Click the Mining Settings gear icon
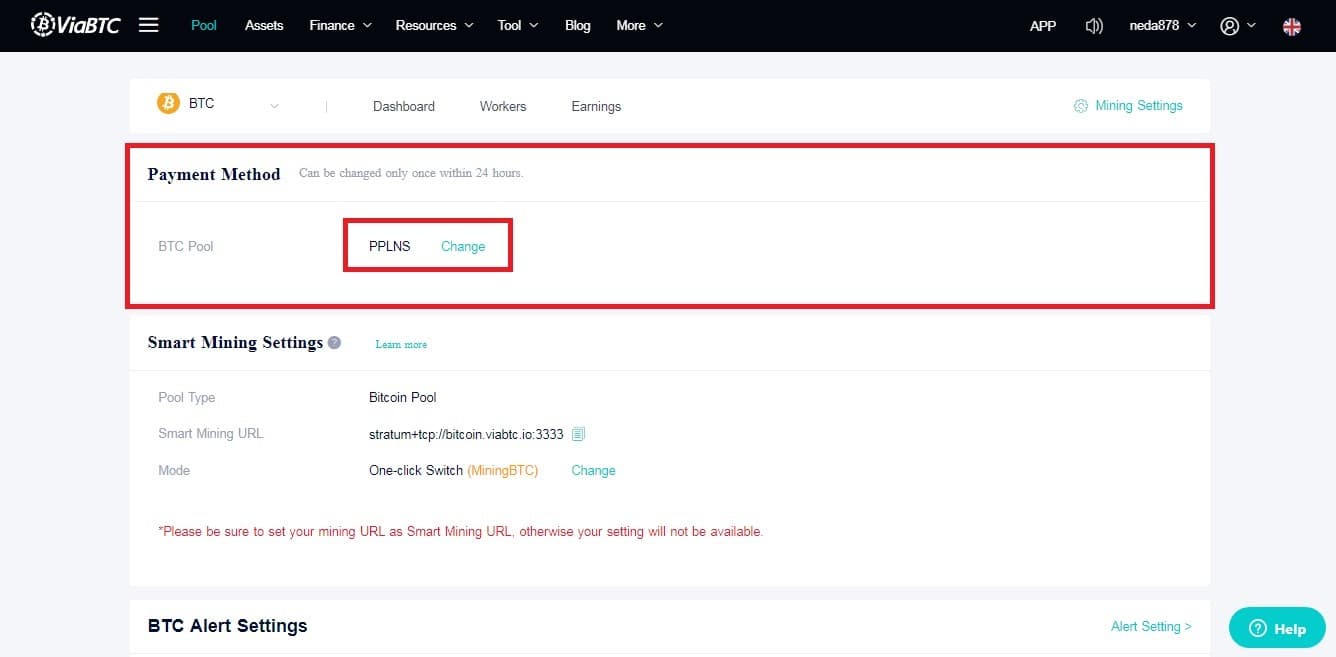This screenshot has width=1336, height=657. (x=1080, y=106)
